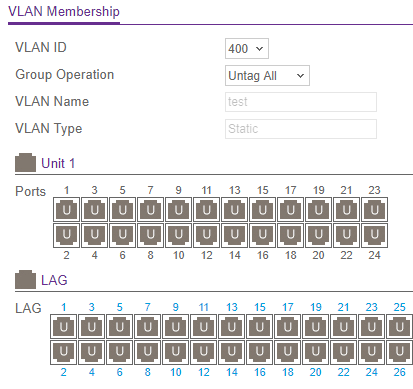Expand the Unit 1 section header

(x=58, y=163)
